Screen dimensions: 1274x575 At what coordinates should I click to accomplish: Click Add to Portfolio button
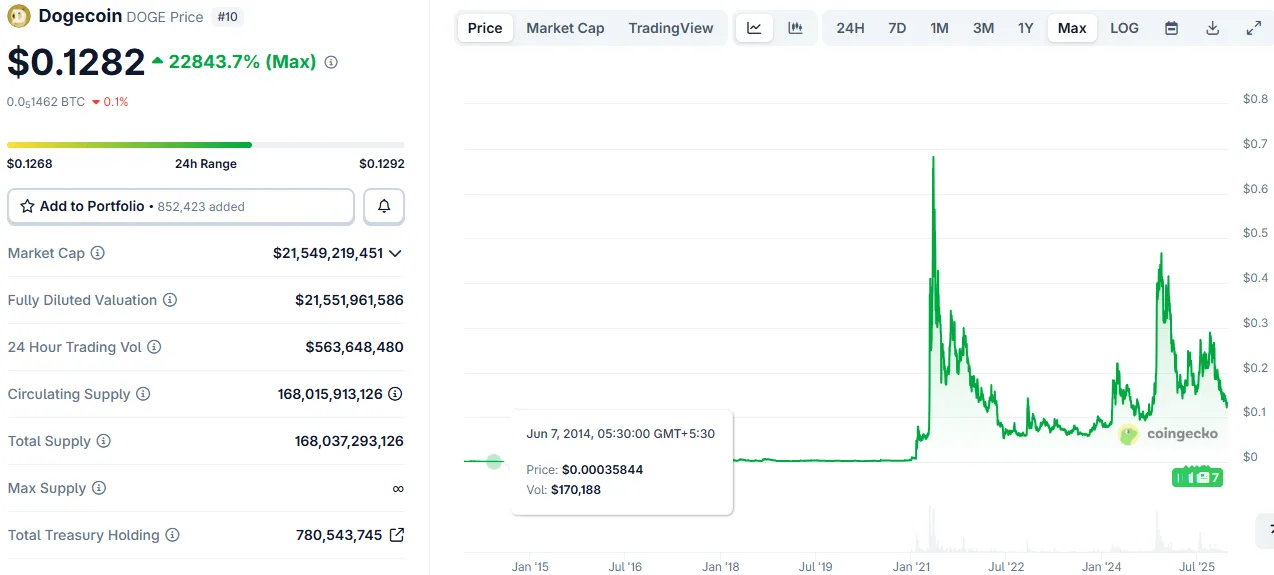click(181, 206)
